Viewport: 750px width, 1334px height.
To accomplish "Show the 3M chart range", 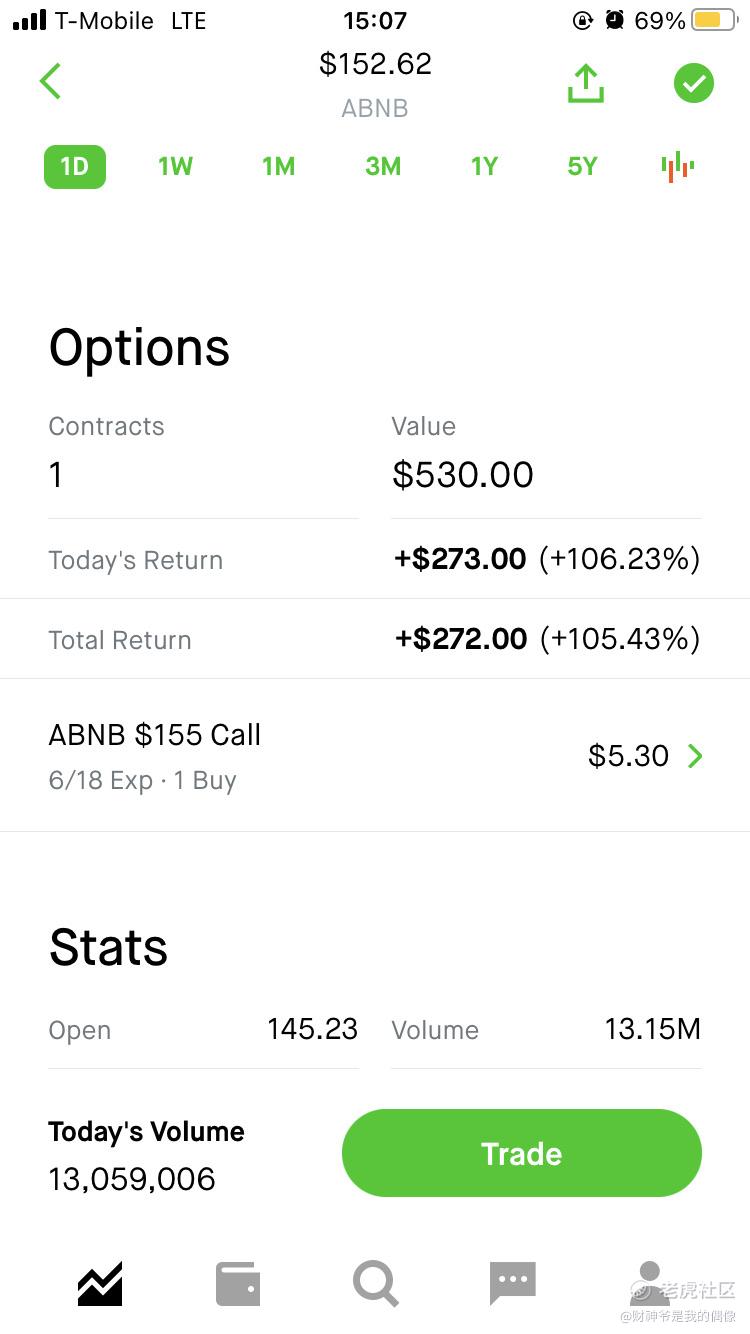I will [383, 167].
